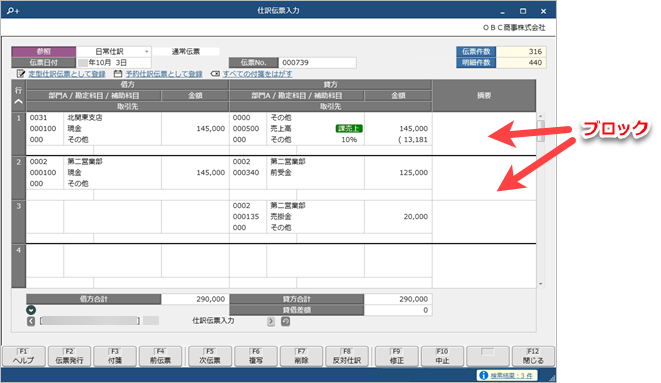Click the resize grip in status bar corner
Viewport: 661px width, 383px height.
point(552,378)
